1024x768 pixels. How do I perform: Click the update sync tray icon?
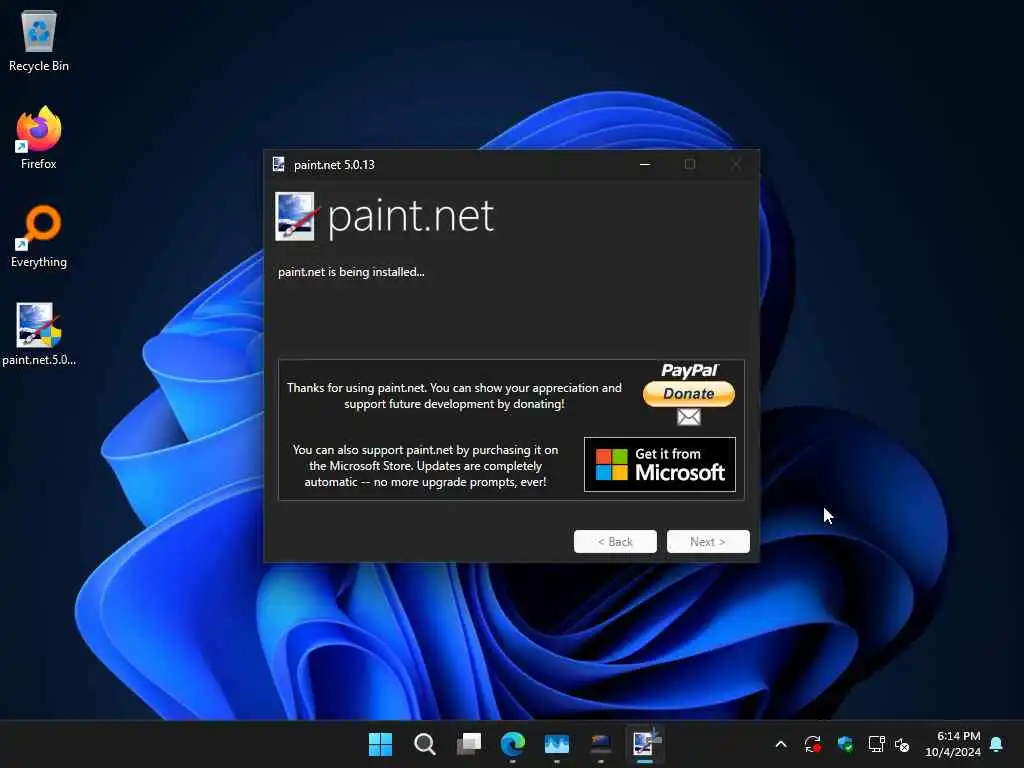pos(812,744)
